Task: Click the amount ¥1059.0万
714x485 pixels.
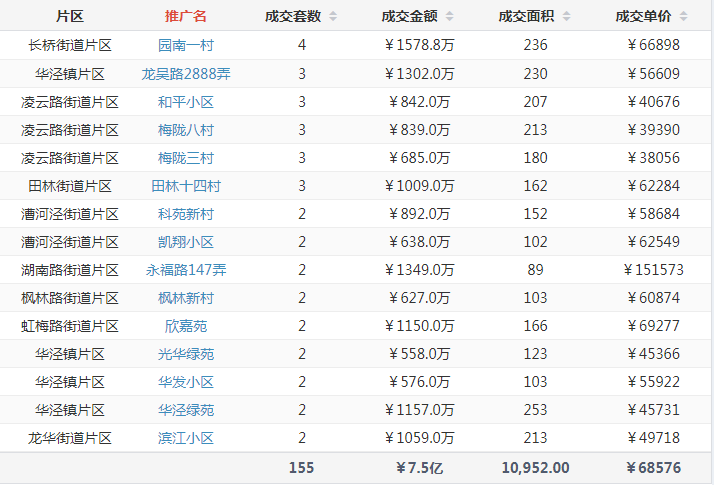Action: tap(419, 438)
